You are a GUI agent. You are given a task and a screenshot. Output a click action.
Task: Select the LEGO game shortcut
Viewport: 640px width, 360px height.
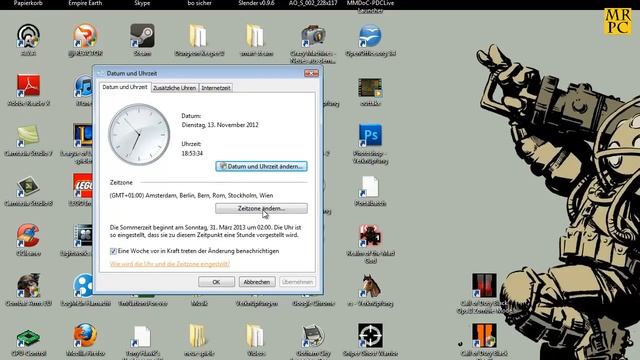[x=83, y=186]
